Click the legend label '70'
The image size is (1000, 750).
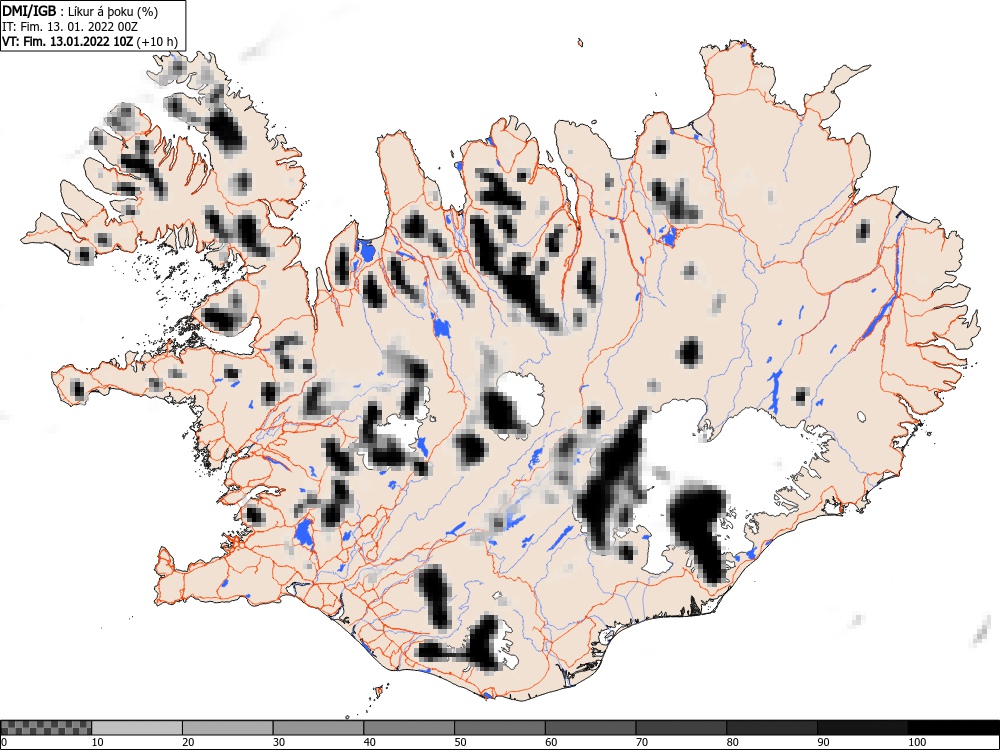tap(641, 742)
